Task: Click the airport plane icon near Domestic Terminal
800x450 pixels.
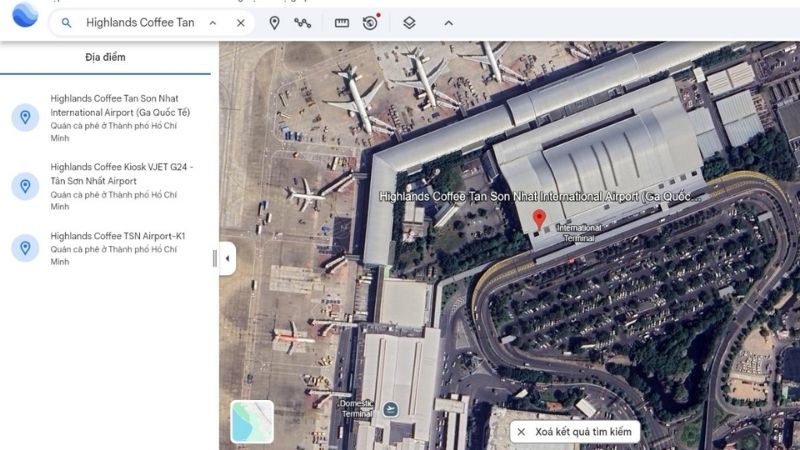Action: 391,409
